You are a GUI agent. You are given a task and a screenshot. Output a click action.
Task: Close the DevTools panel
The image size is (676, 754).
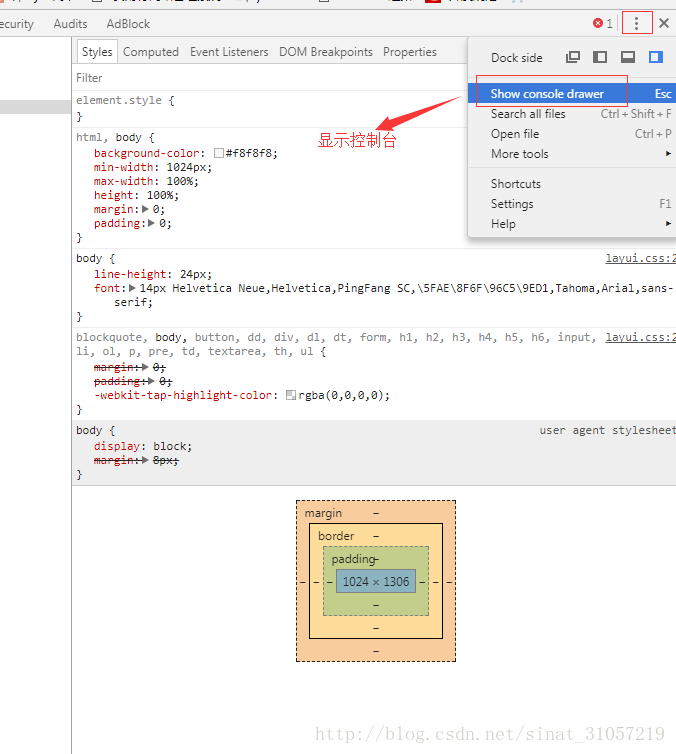(x=663, y=23)
